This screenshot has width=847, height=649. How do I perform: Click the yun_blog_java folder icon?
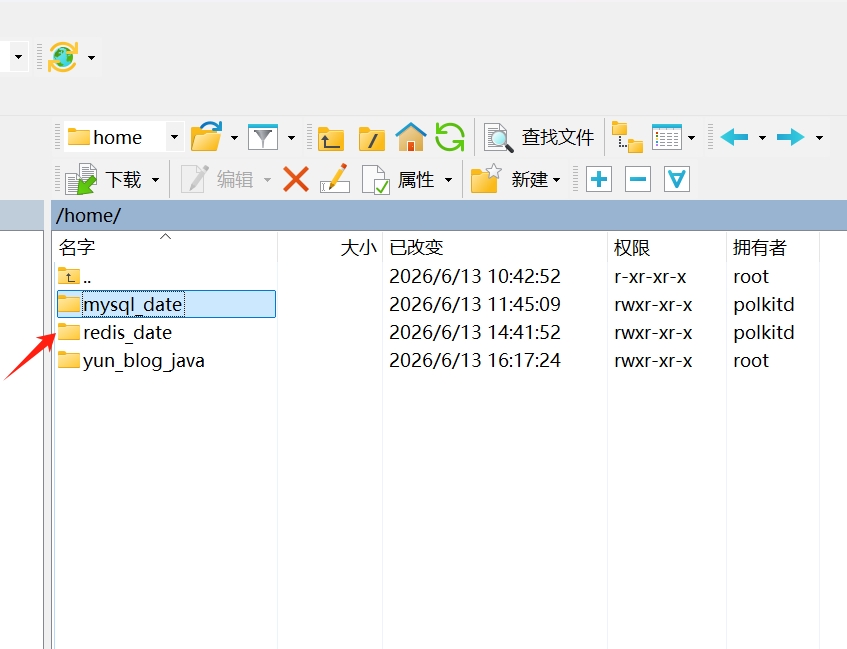pos(69,360)
